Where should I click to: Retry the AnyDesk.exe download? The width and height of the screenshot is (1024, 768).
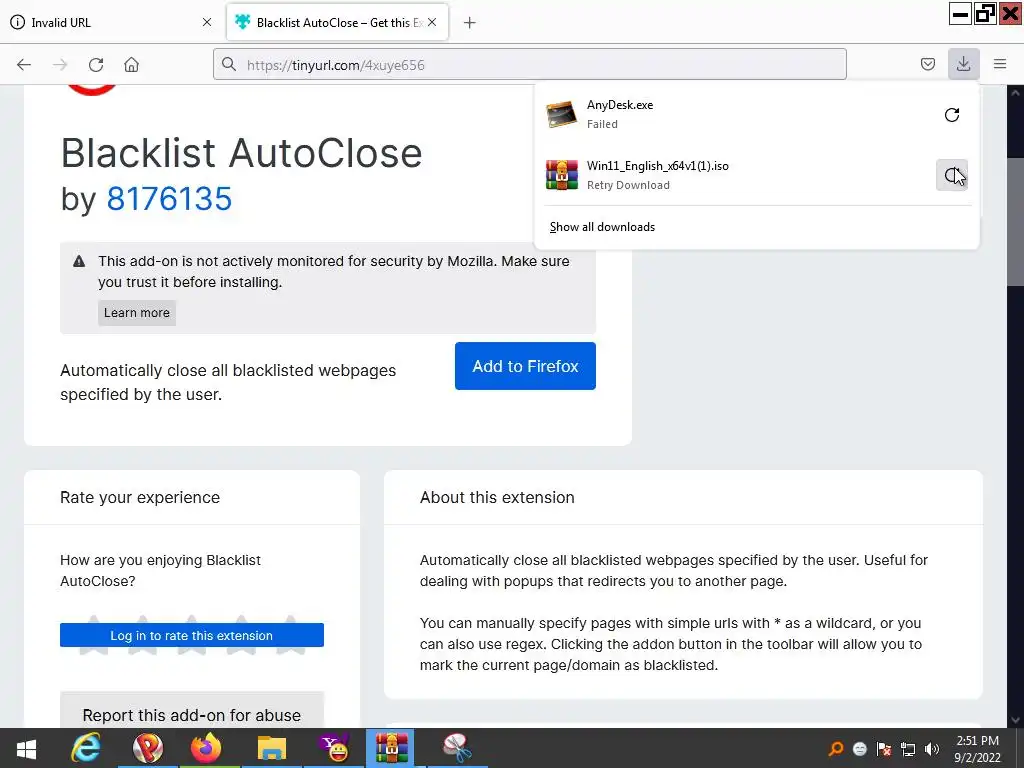952,115
